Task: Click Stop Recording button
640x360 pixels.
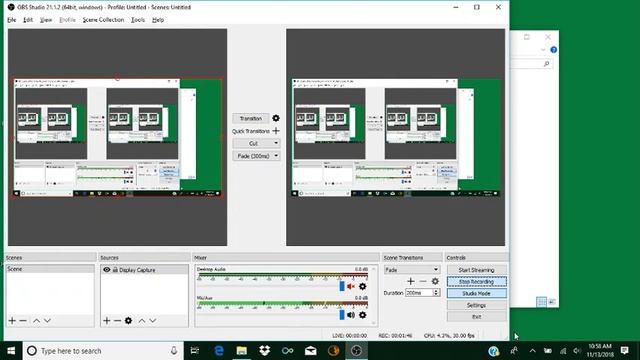Action: (x=477, y=282)
